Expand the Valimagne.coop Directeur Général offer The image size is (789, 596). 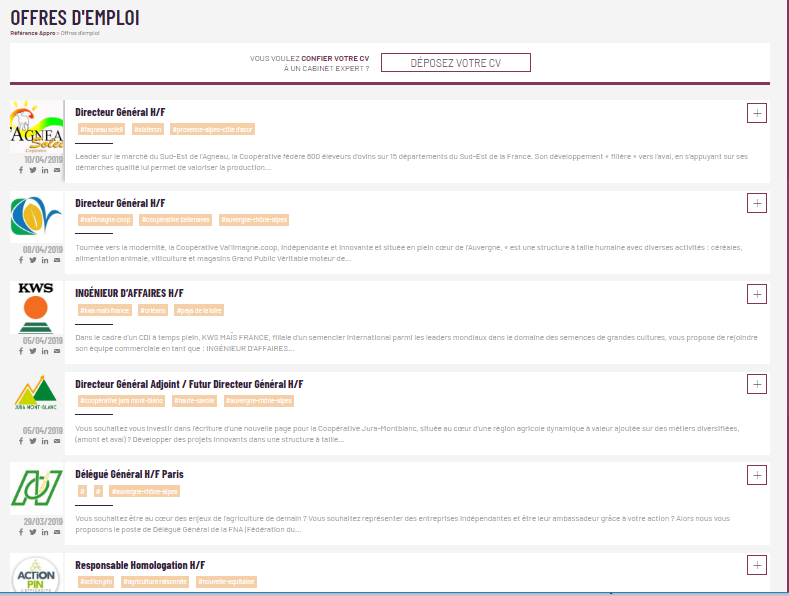[x=757, y=203]
